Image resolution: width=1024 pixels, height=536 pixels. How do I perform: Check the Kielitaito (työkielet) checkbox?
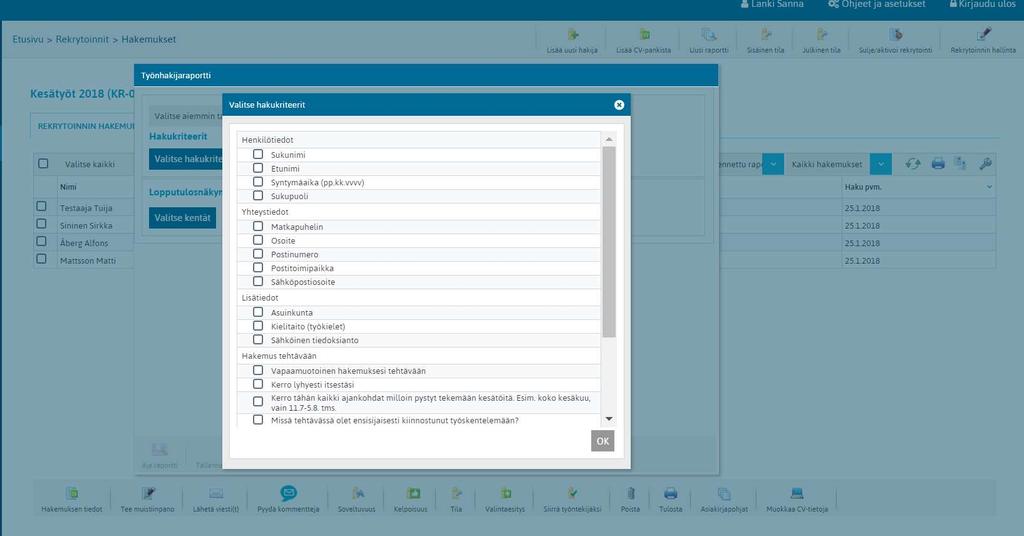258,326
